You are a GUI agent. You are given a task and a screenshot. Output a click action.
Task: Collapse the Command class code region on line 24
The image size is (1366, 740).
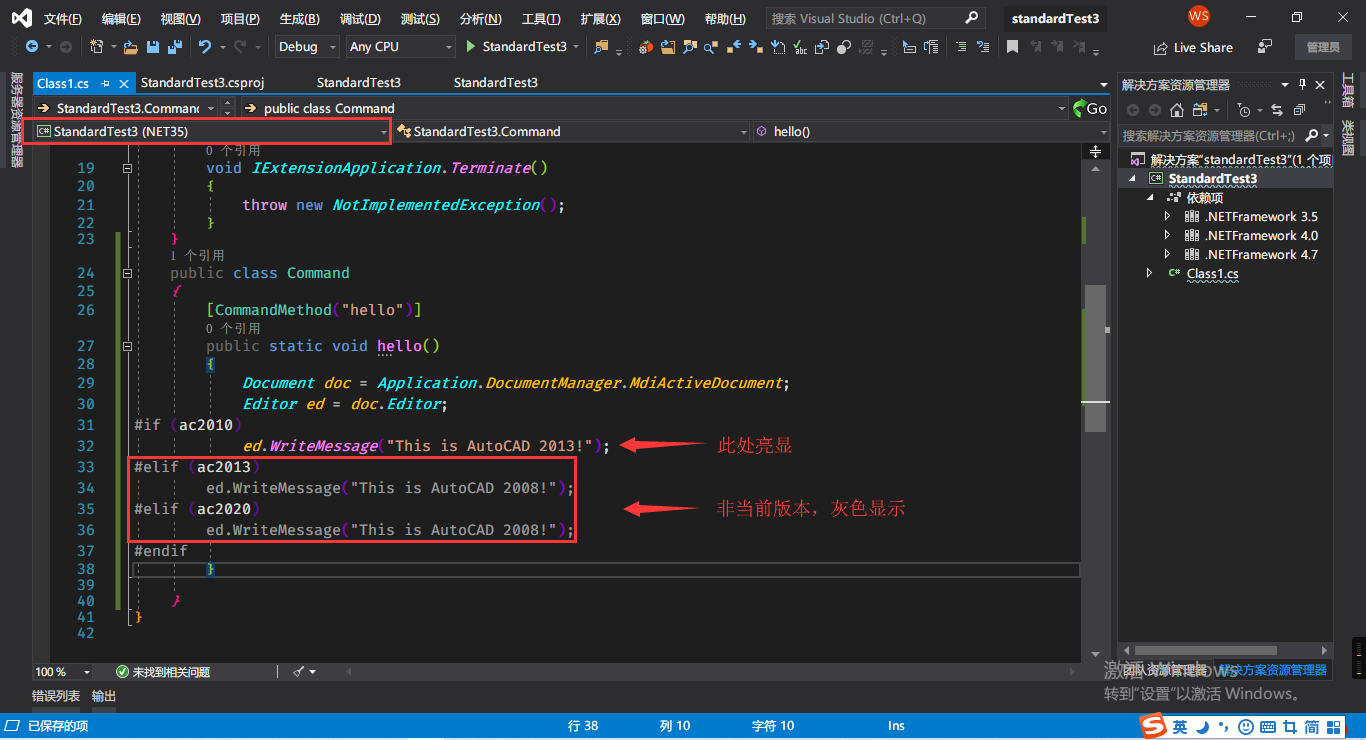127,273
